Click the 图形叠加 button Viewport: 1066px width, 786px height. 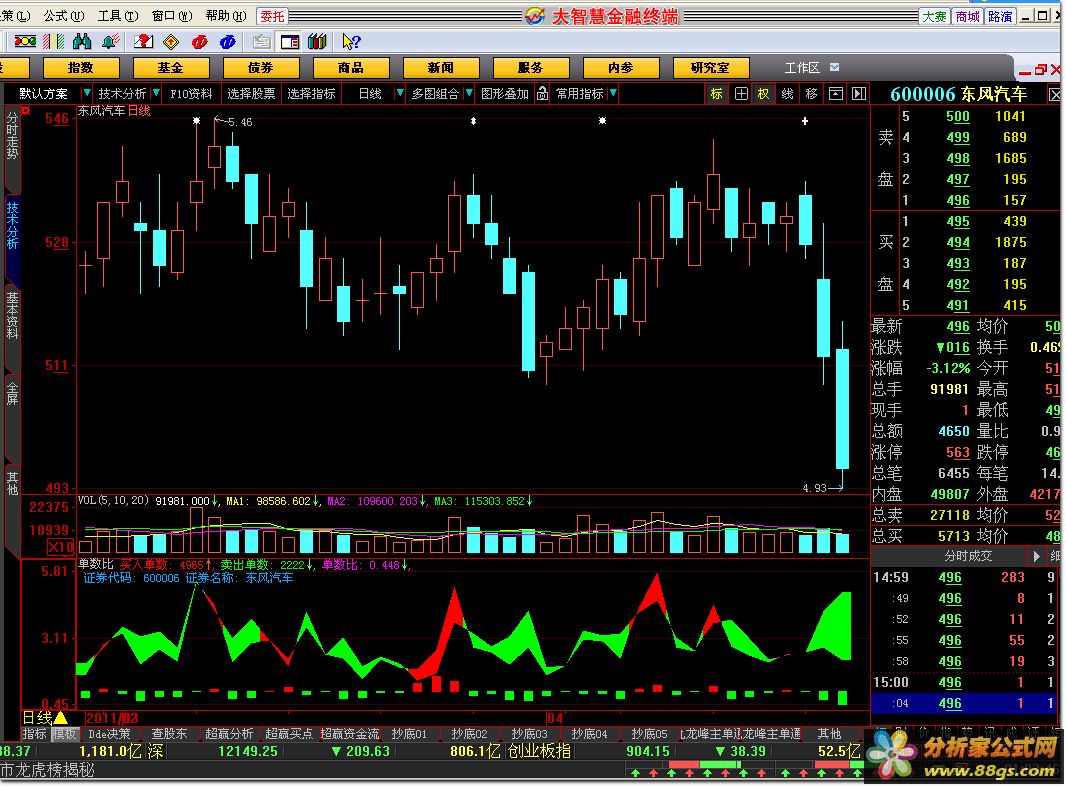[504, 94]
